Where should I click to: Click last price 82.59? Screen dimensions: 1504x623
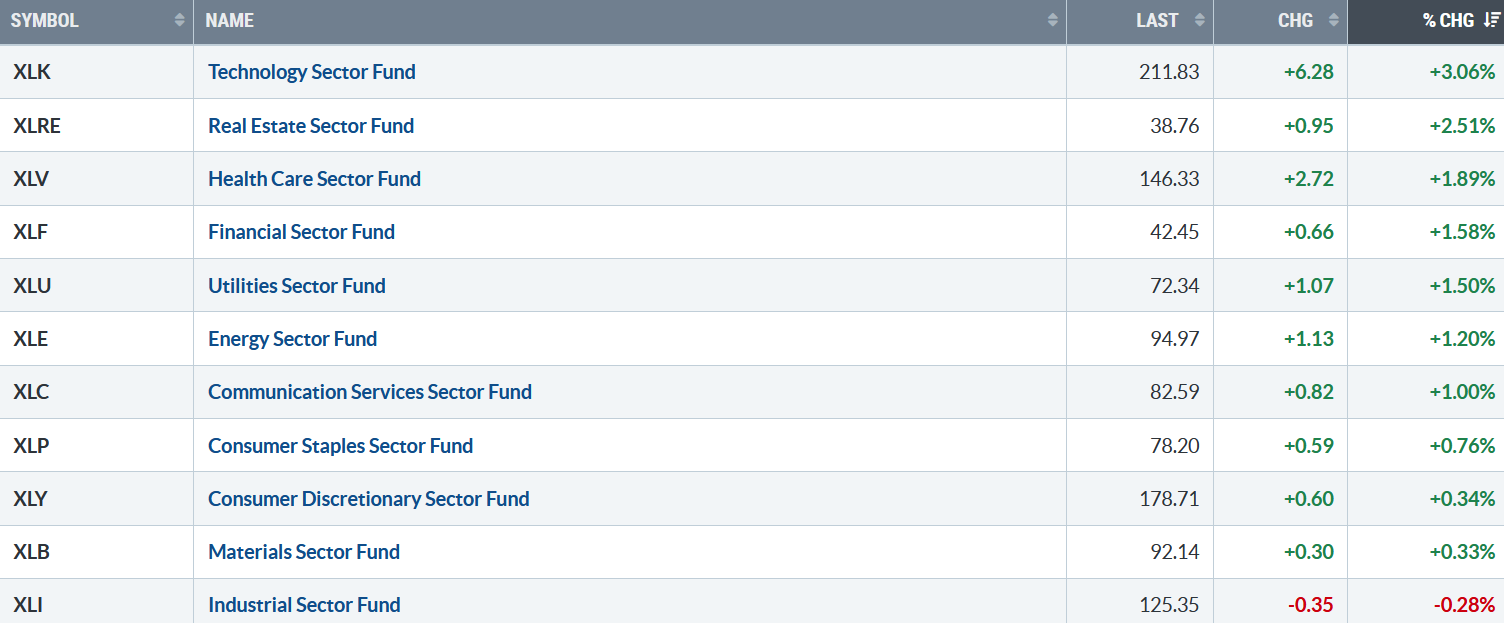[1174, 392]
